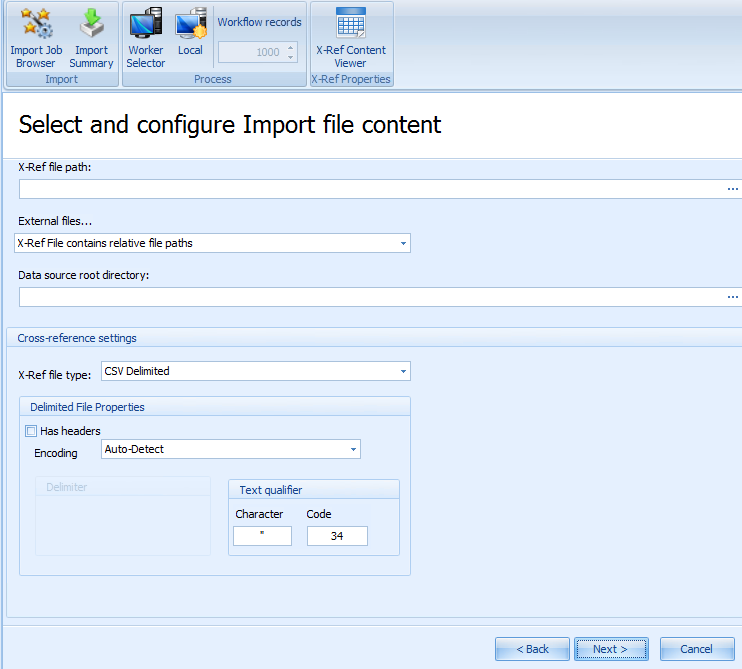Launch the Worker Selector
Image resolution: width=742 pixels, height=669 pixels.
coord(145,38)
